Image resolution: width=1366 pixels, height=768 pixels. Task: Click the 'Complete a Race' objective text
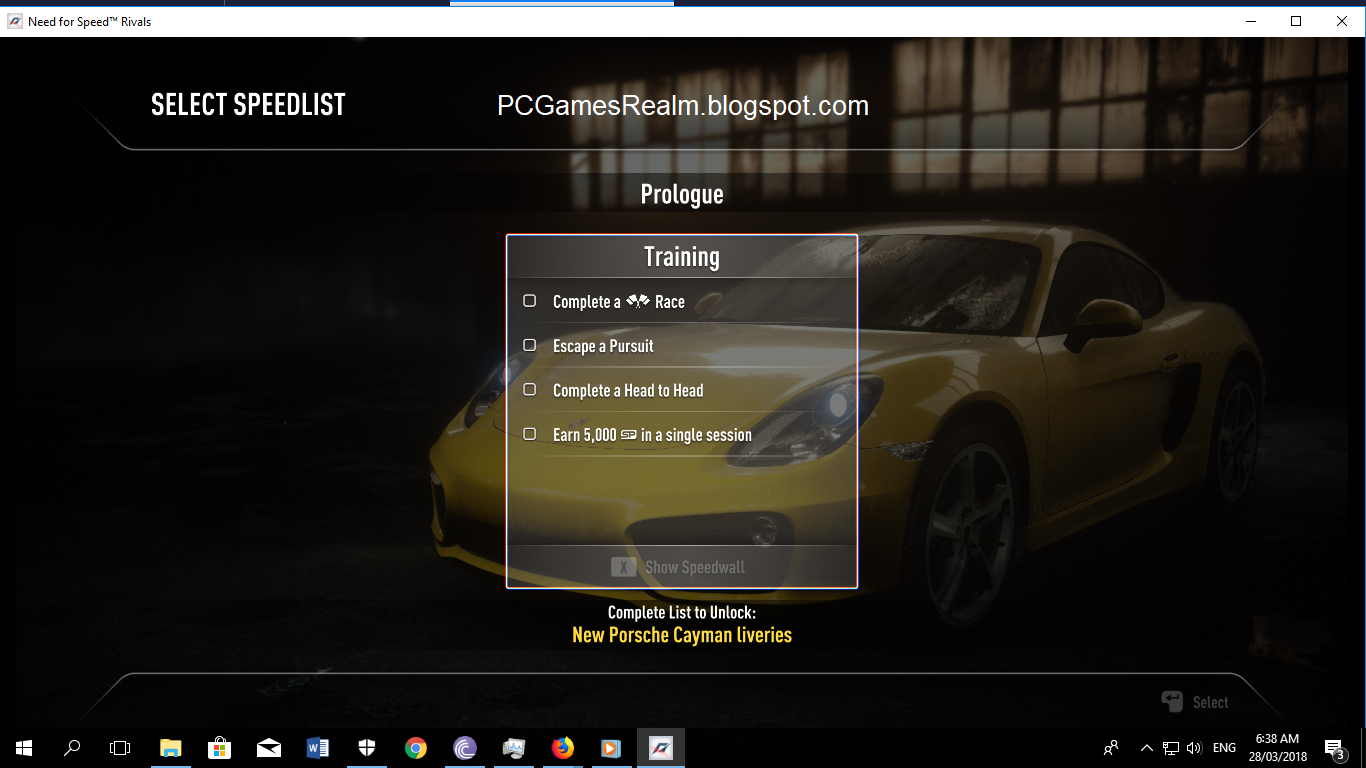[x=619, y=302]
